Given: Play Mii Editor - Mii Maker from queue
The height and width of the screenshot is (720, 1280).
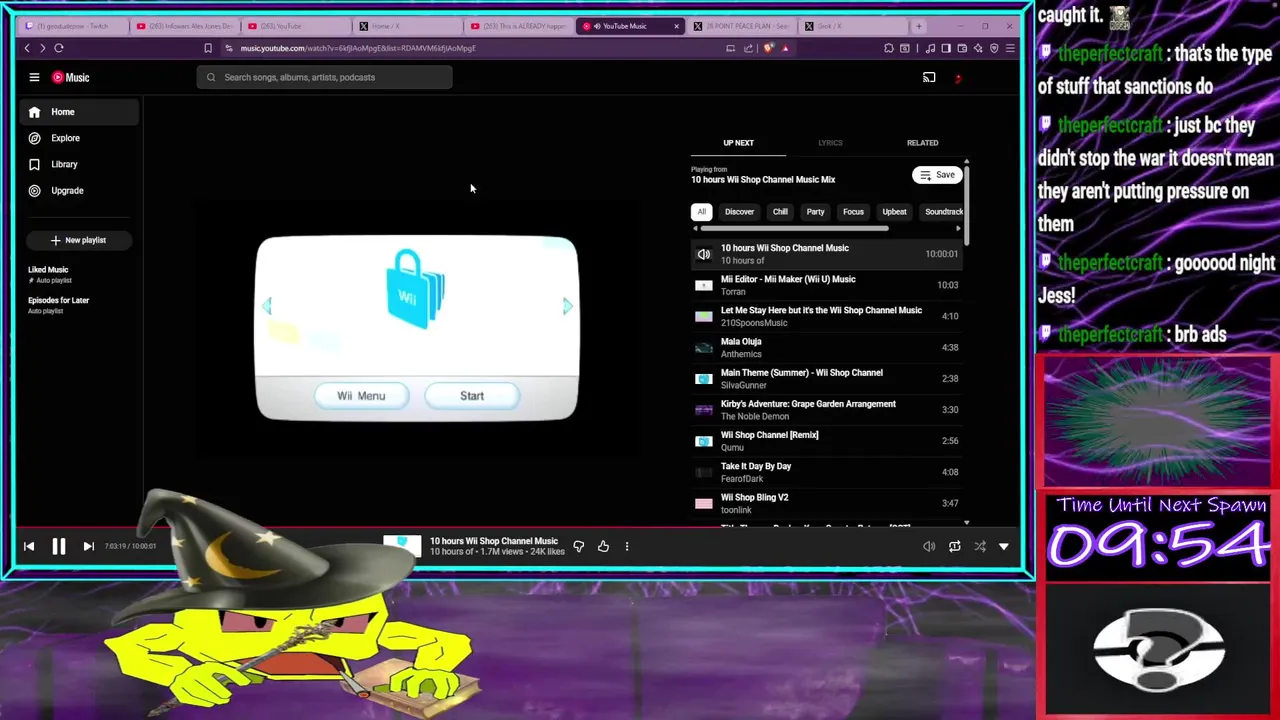Looking at the screenshot, I should pos(827,285).
